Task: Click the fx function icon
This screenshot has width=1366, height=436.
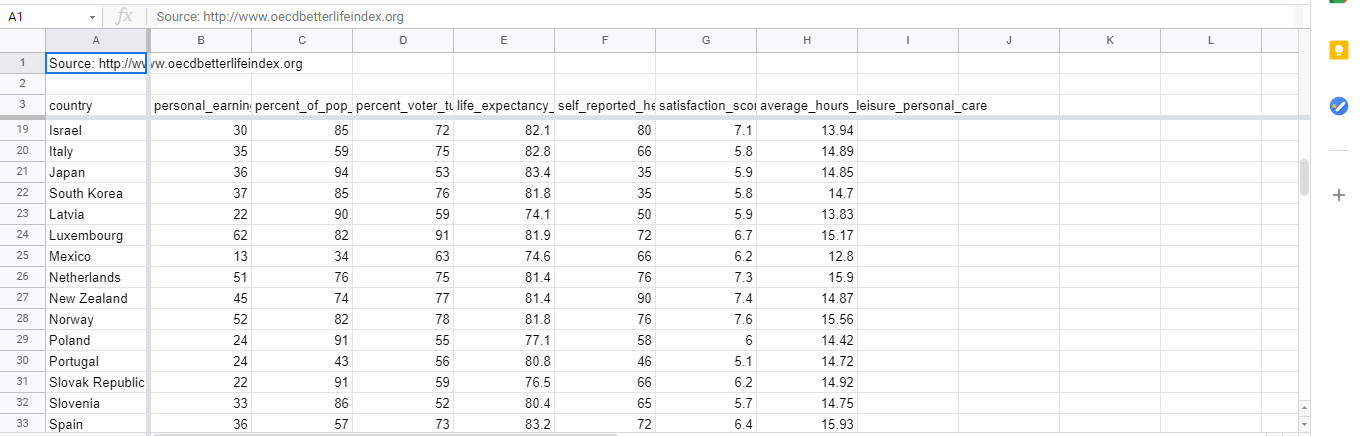Action: (x=124, y=17)
